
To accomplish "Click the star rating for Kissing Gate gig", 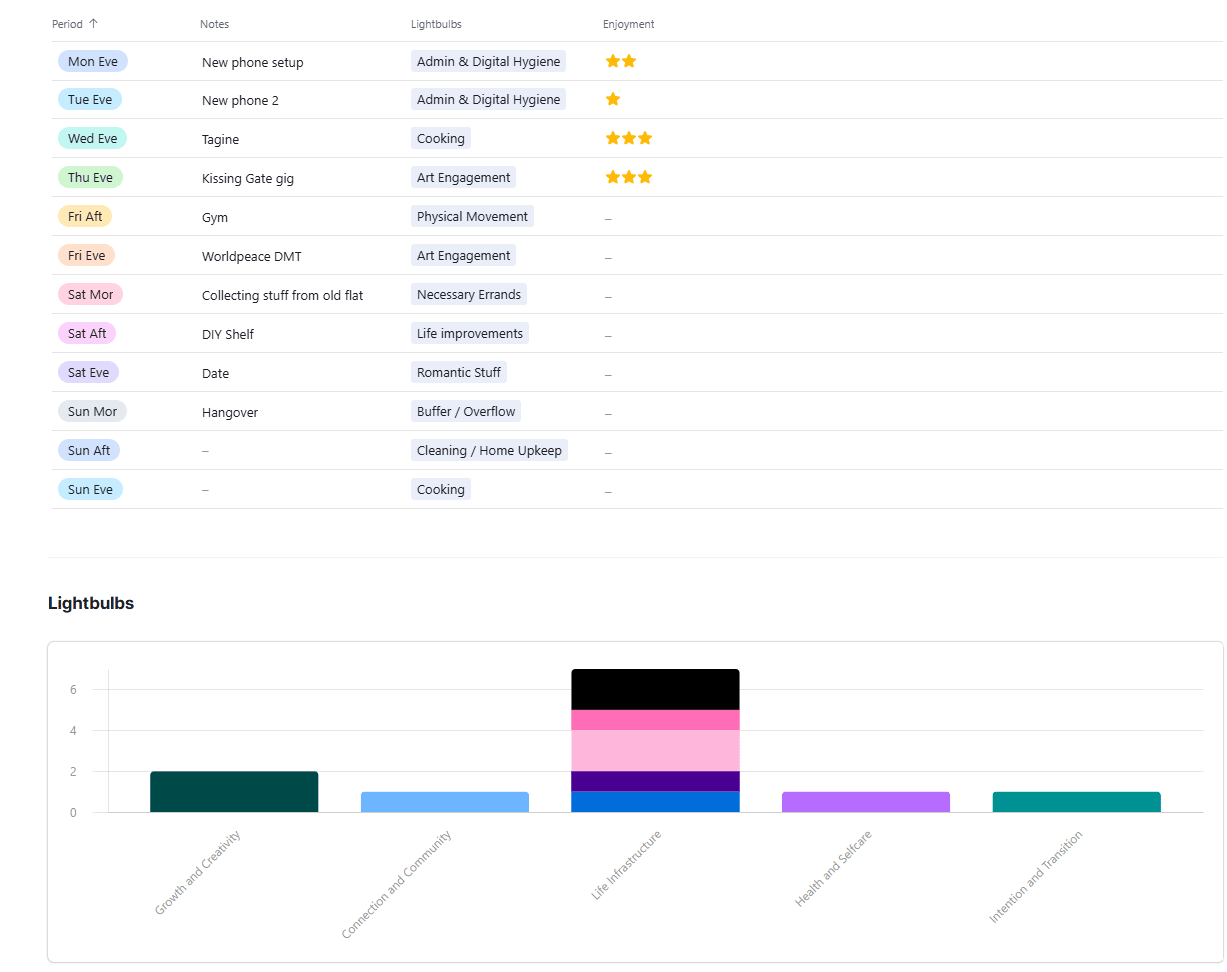I will [629, 177].
